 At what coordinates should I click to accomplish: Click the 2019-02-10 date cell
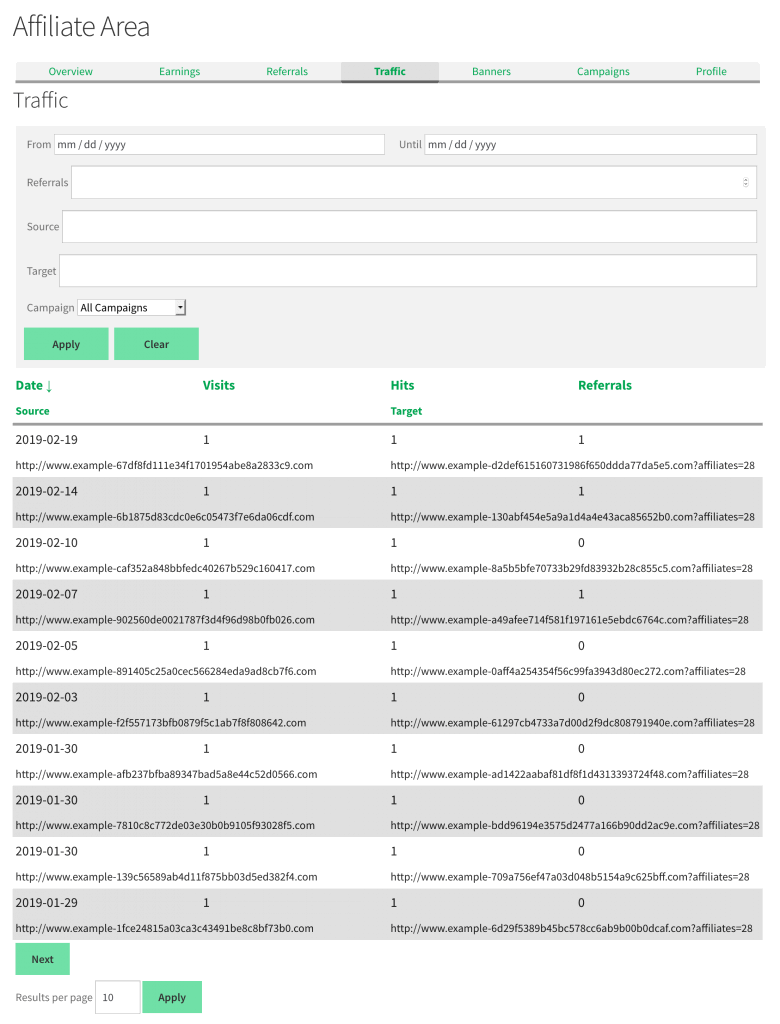(46, 543)
